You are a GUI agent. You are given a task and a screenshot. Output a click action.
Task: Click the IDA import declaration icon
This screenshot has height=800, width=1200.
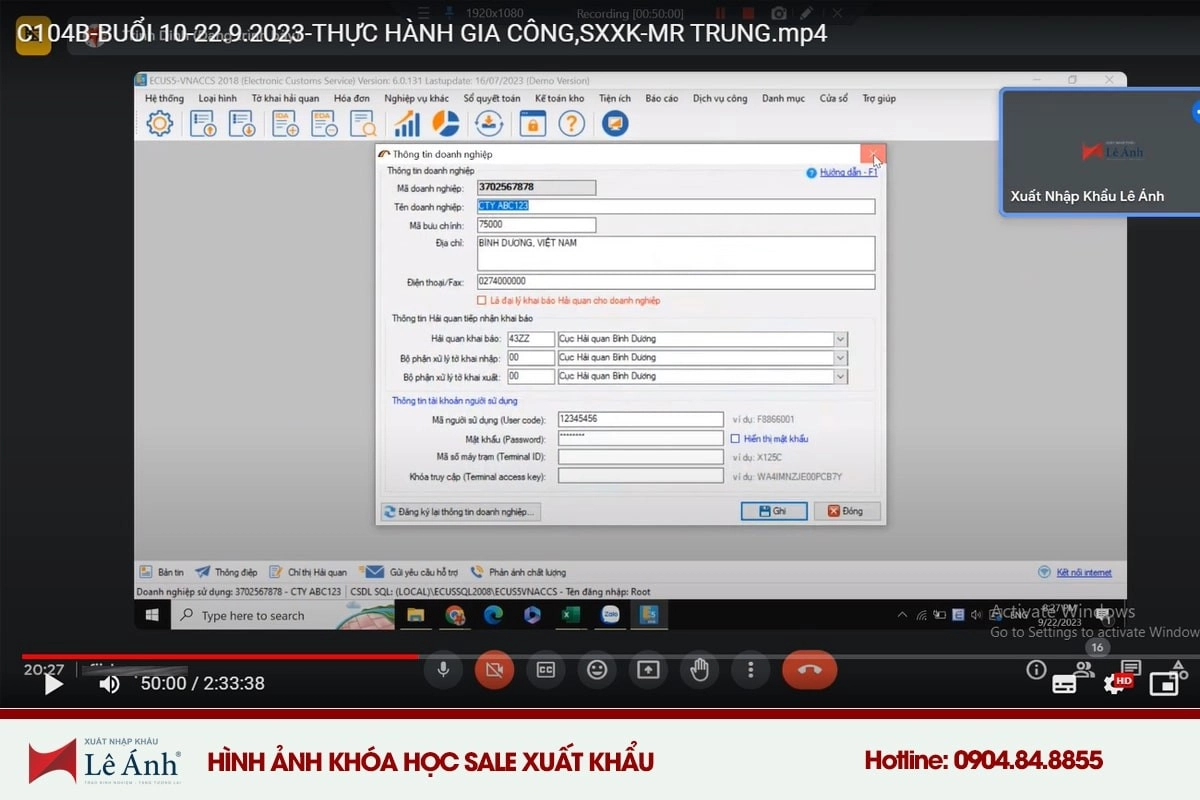tap(285, 123)
